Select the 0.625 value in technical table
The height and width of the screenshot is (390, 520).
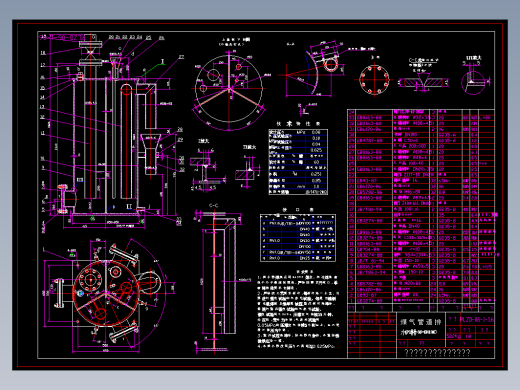[316, 150]
